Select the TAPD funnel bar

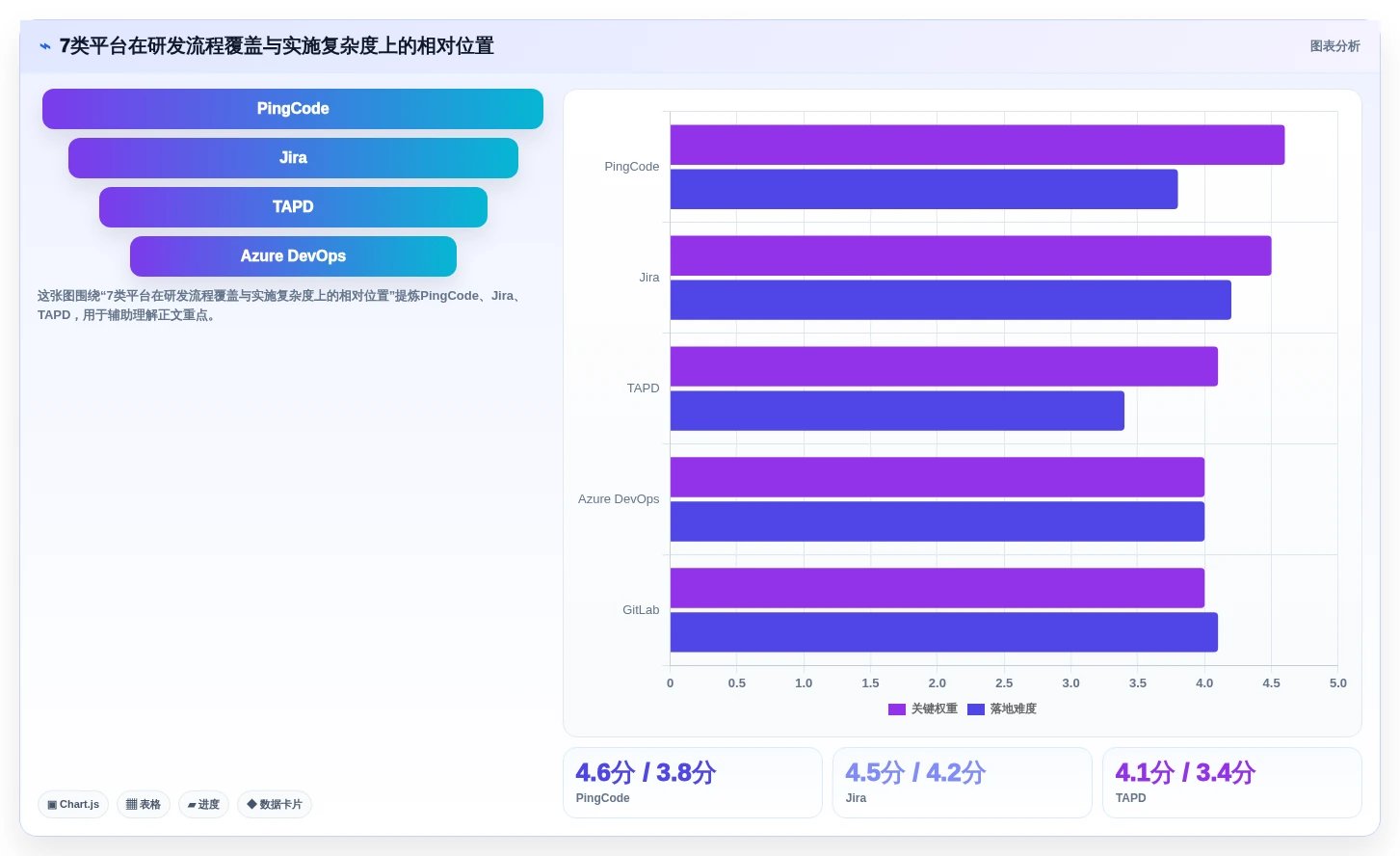click(293, 207)
